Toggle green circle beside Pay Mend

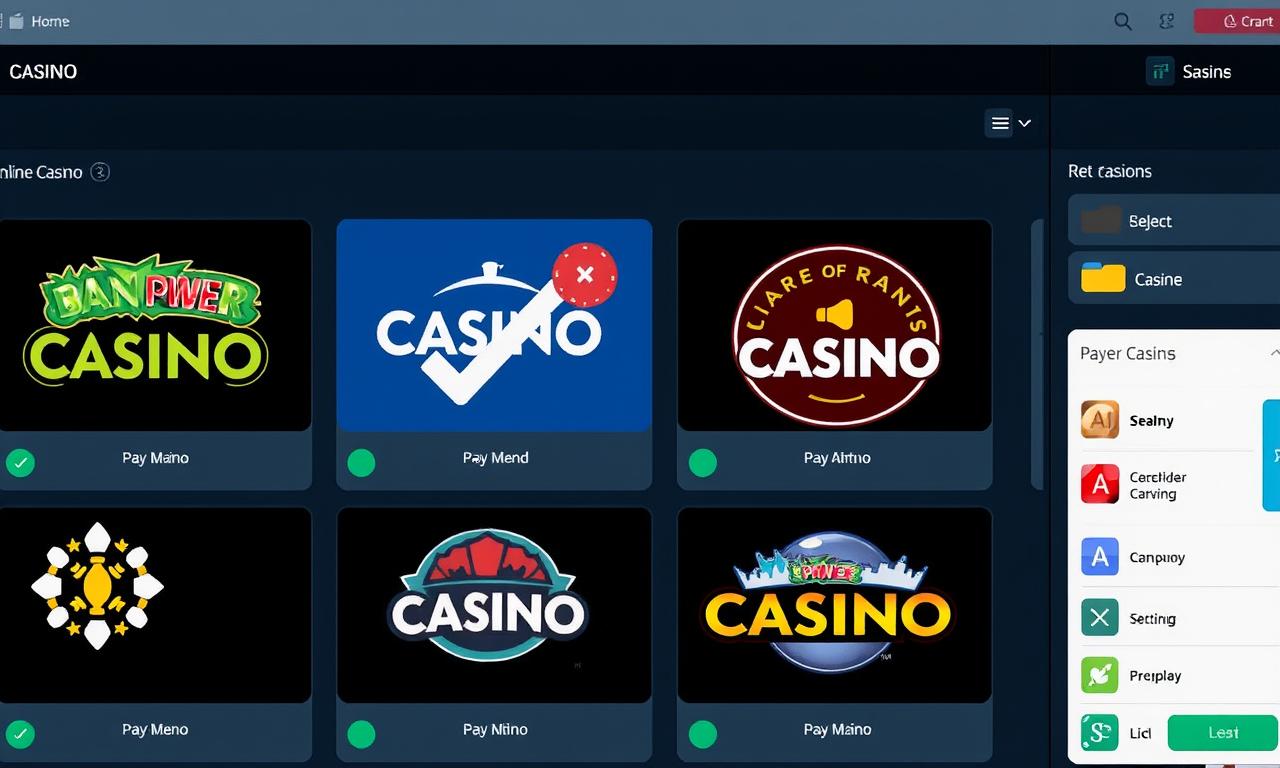coord(361,463)
